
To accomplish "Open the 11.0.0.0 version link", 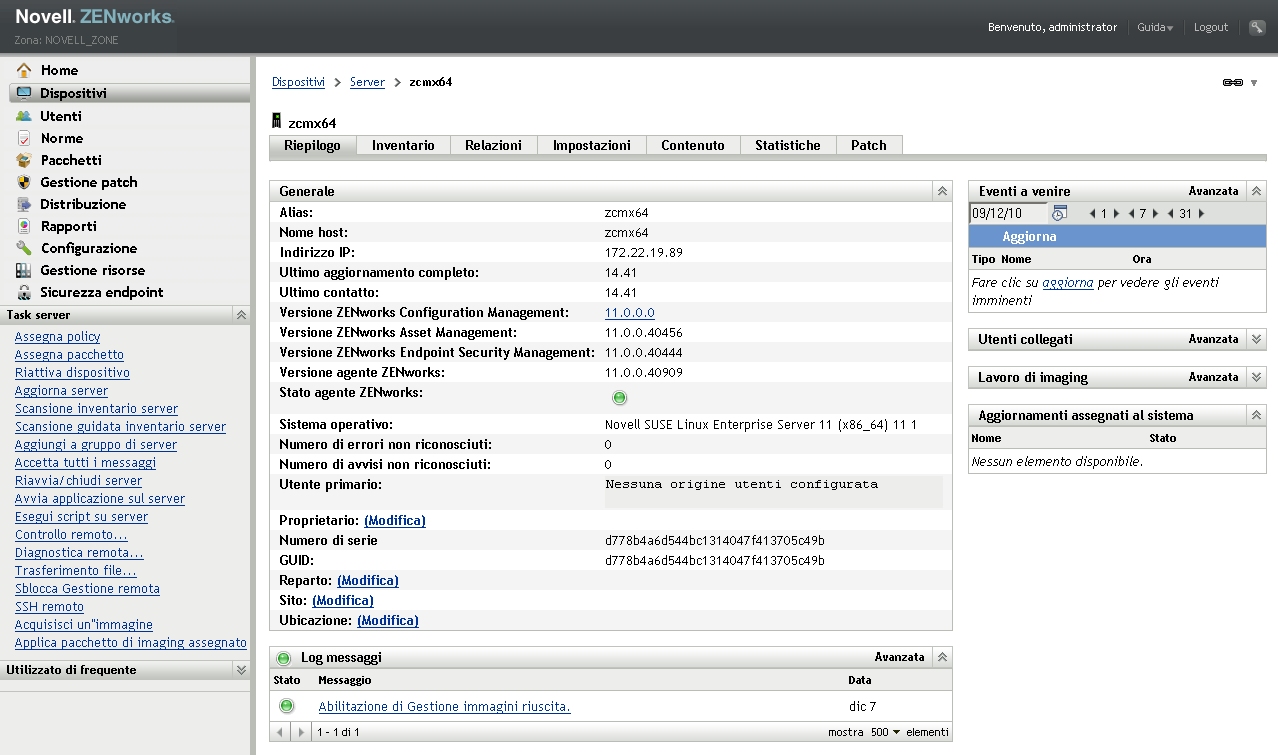I will [629, 313].
